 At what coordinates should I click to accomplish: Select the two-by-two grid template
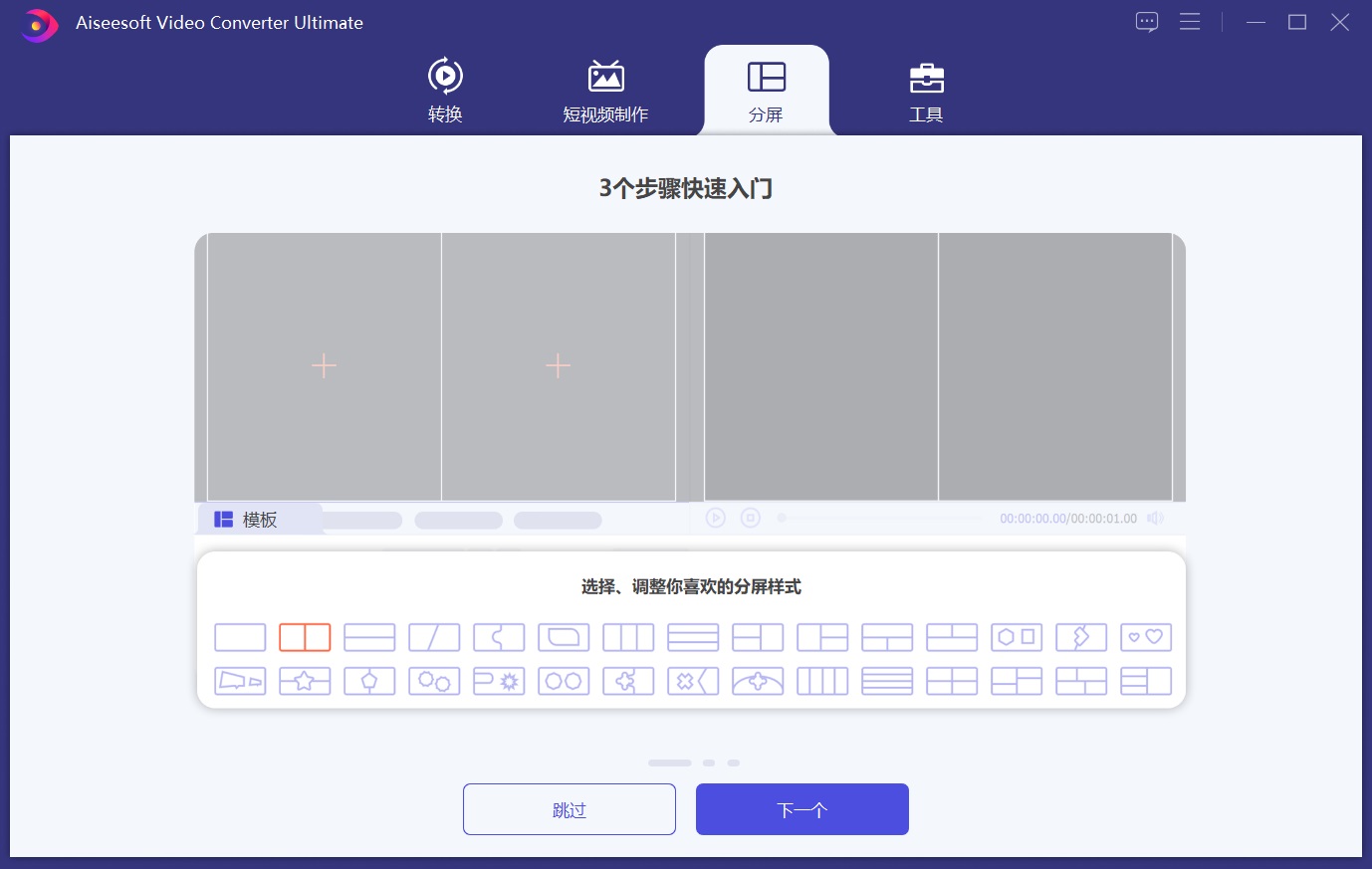tap(952, 681)
